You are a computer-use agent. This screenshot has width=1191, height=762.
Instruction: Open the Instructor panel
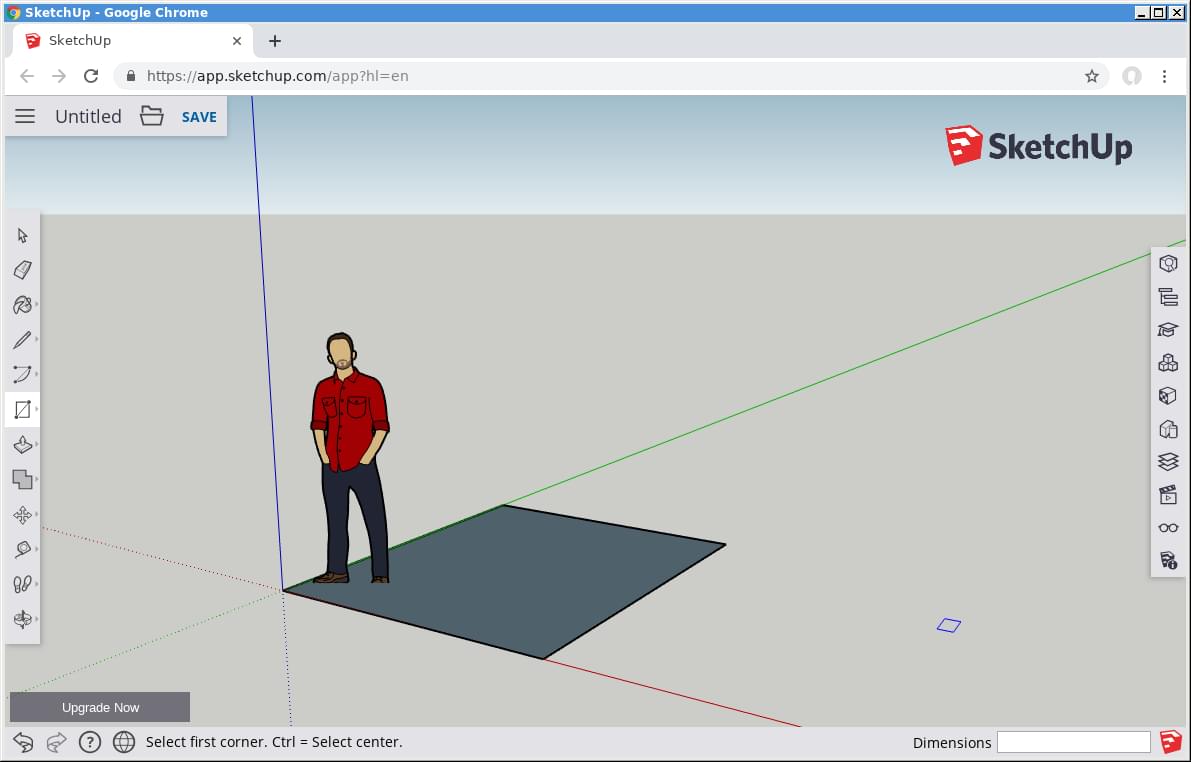(x=1168, y=330)
